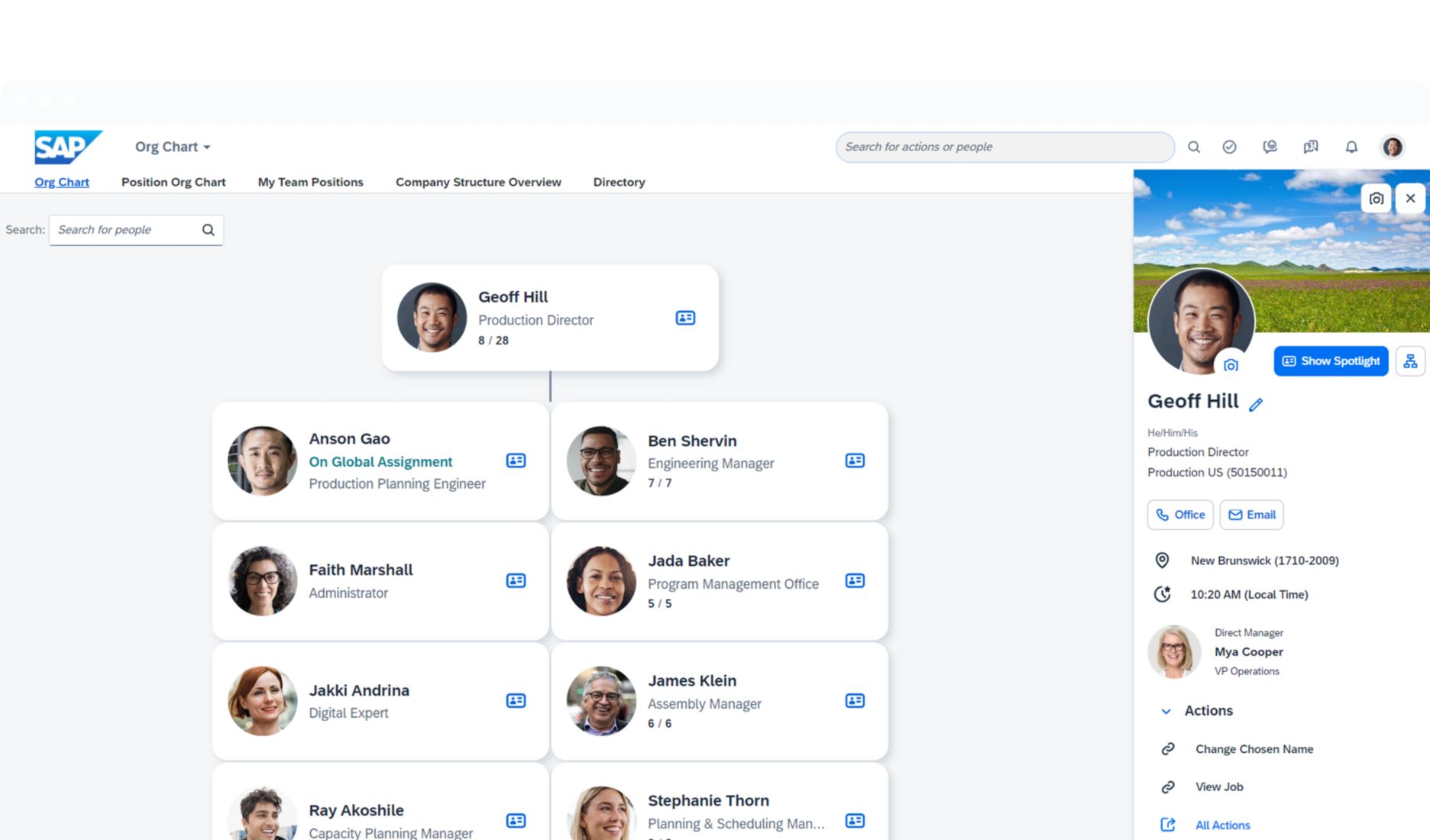
Task: Open Jada Baker's profile card icon
Action: click(x=855, y=580)
